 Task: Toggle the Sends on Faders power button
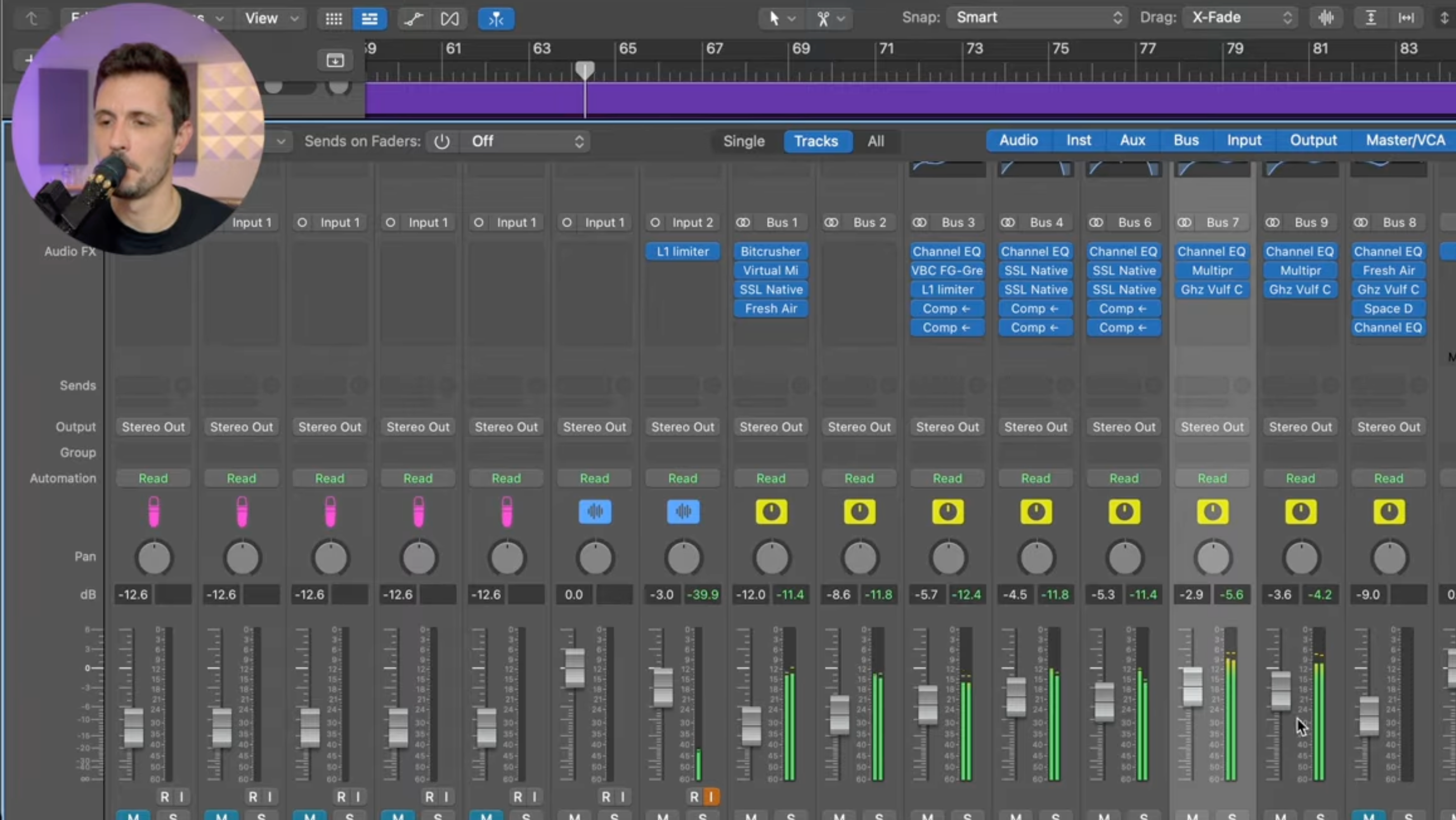(441, 142)
